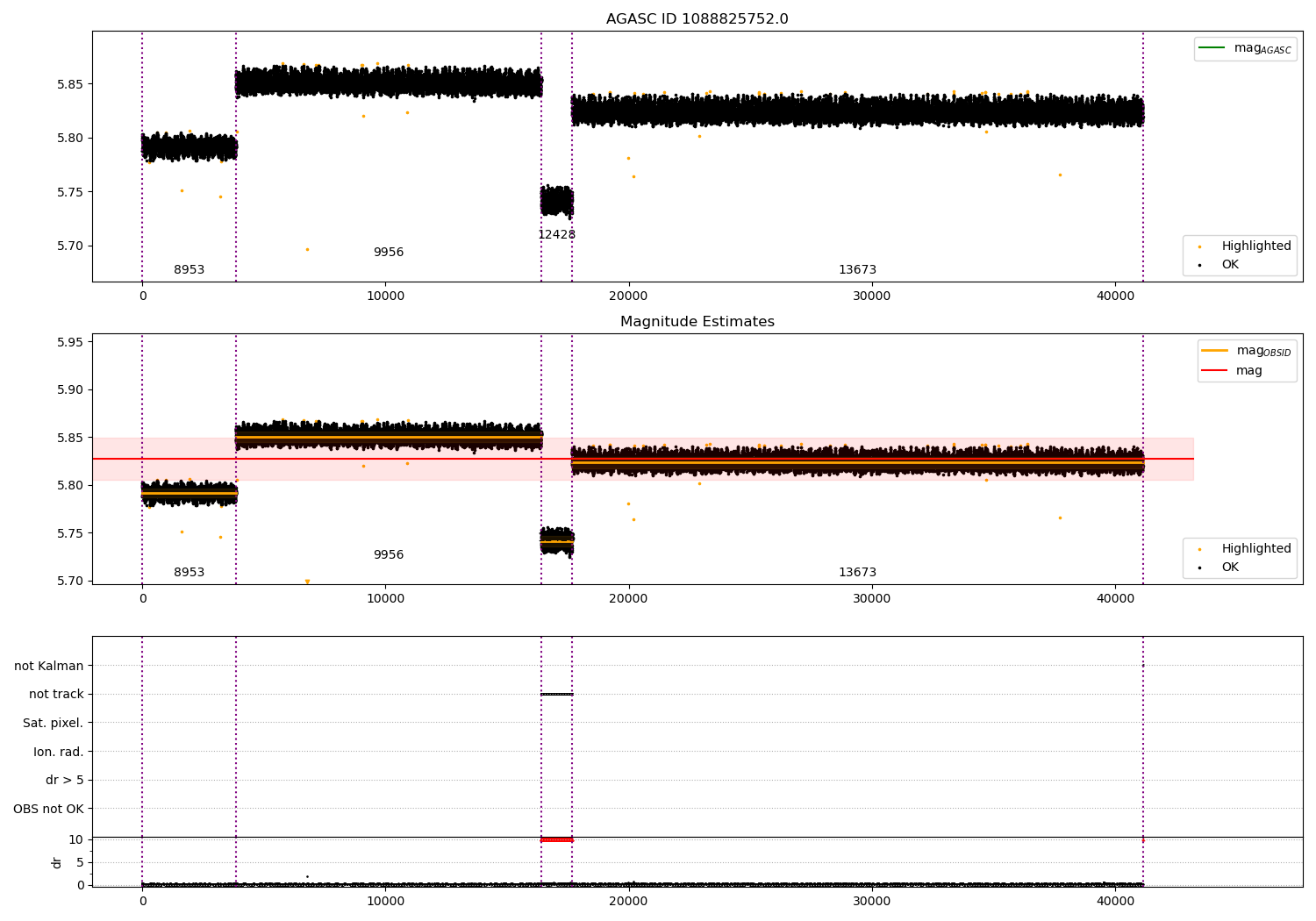This screenshot has height=921, width=1316.
Task: Click x-tick '10000' under the top panel
Action: (x=385, y=296)
